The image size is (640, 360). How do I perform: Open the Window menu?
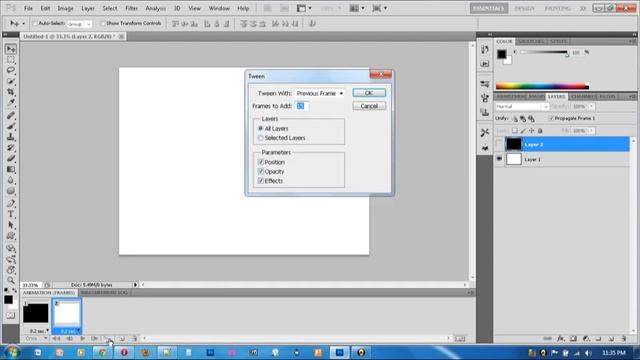tap(219, 8)
